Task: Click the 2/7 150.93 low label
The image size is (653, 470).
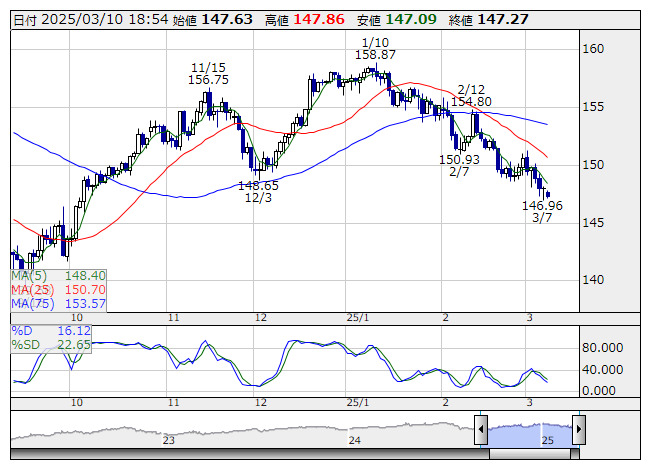Action: [459, 165]
